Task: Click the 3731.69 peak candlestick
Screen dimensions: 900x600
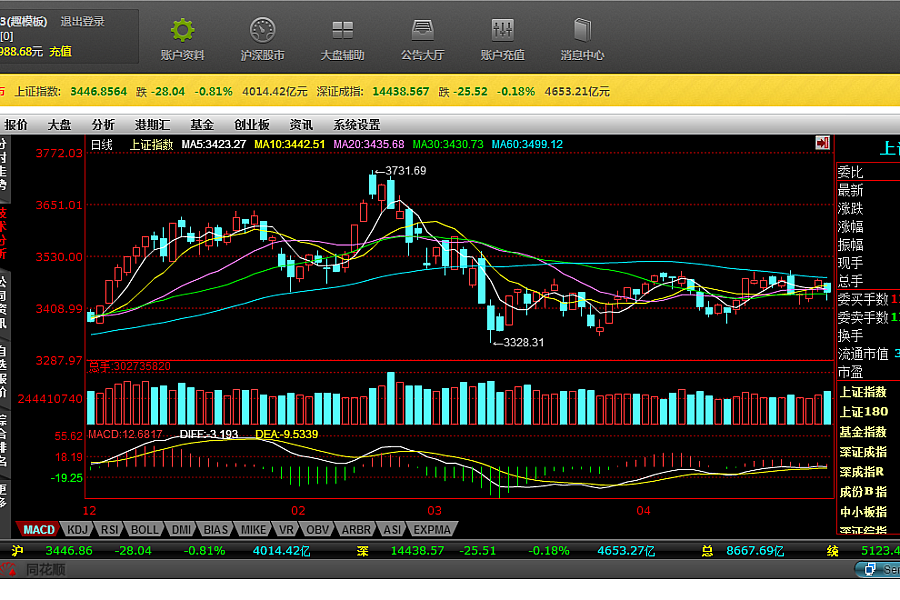Action: [373, 185]
